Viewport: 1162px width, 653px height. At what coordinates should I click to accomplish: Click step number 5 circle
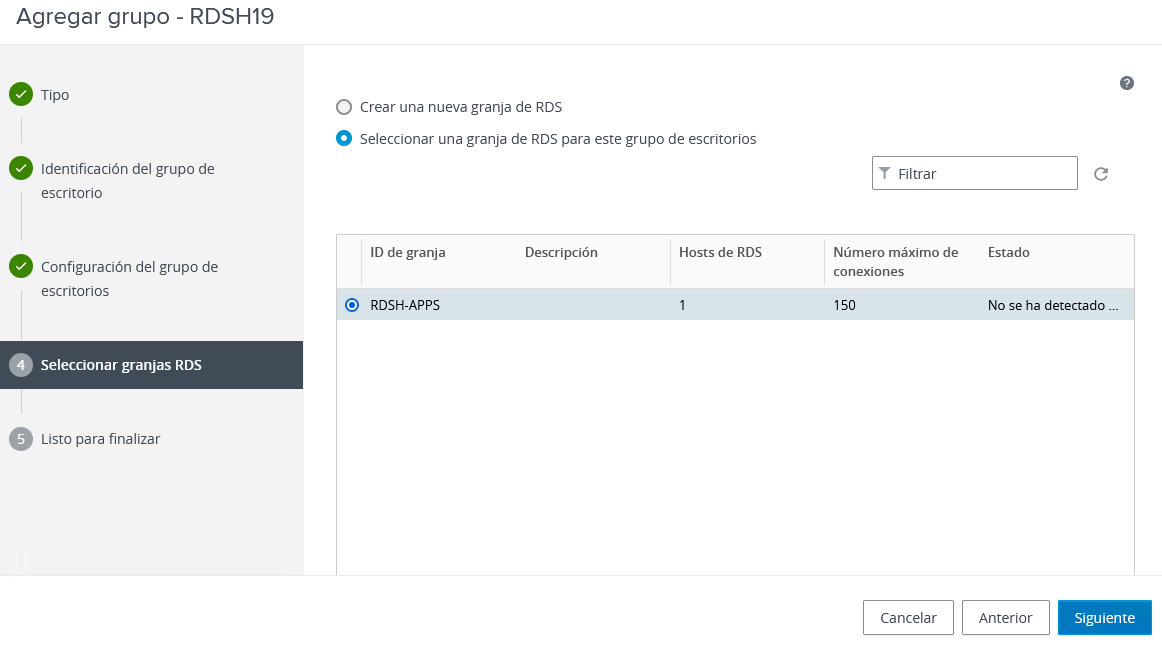21,439
